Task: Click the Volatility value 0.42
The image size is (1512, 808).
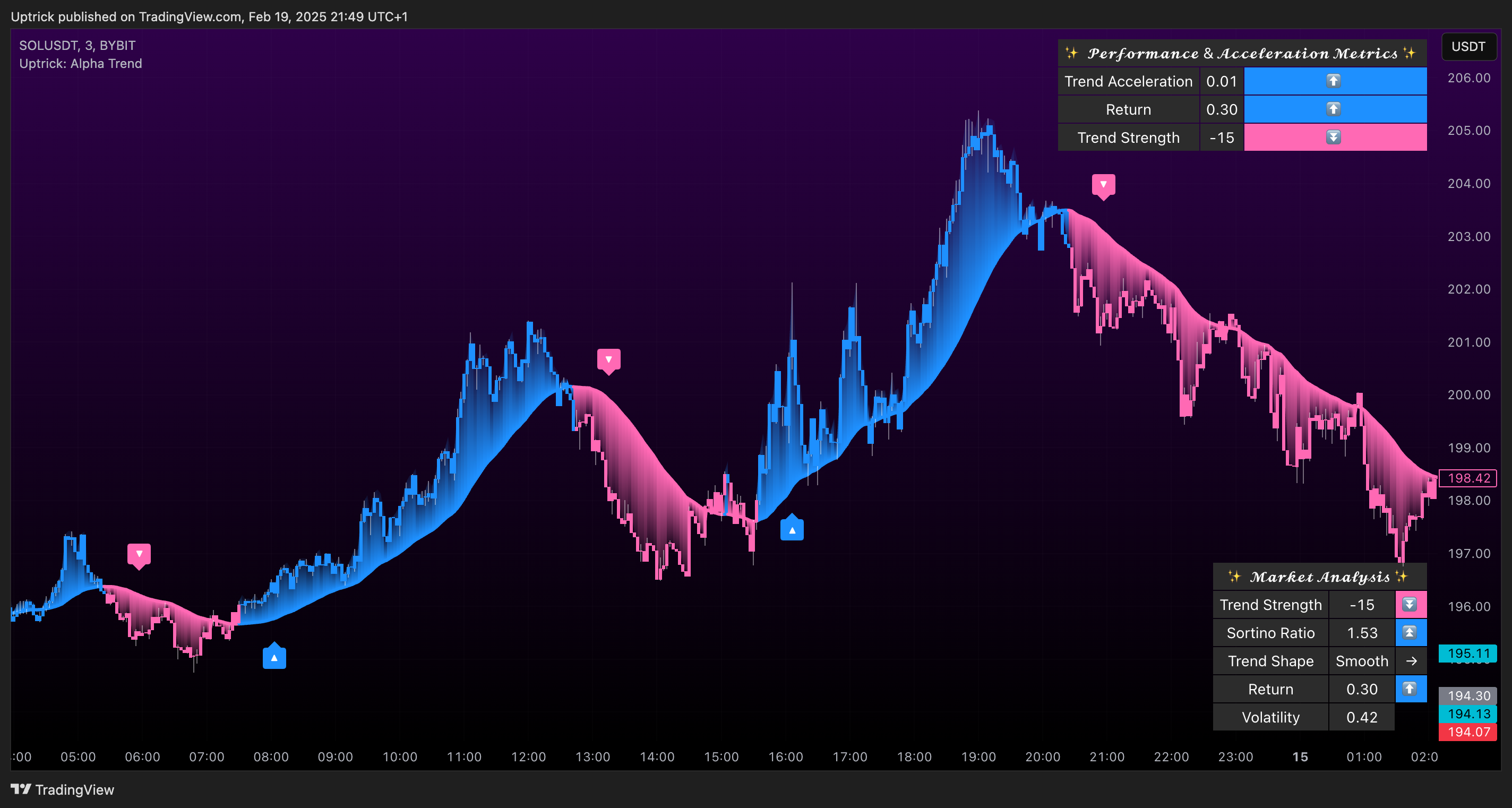Action: [1362, 717]
